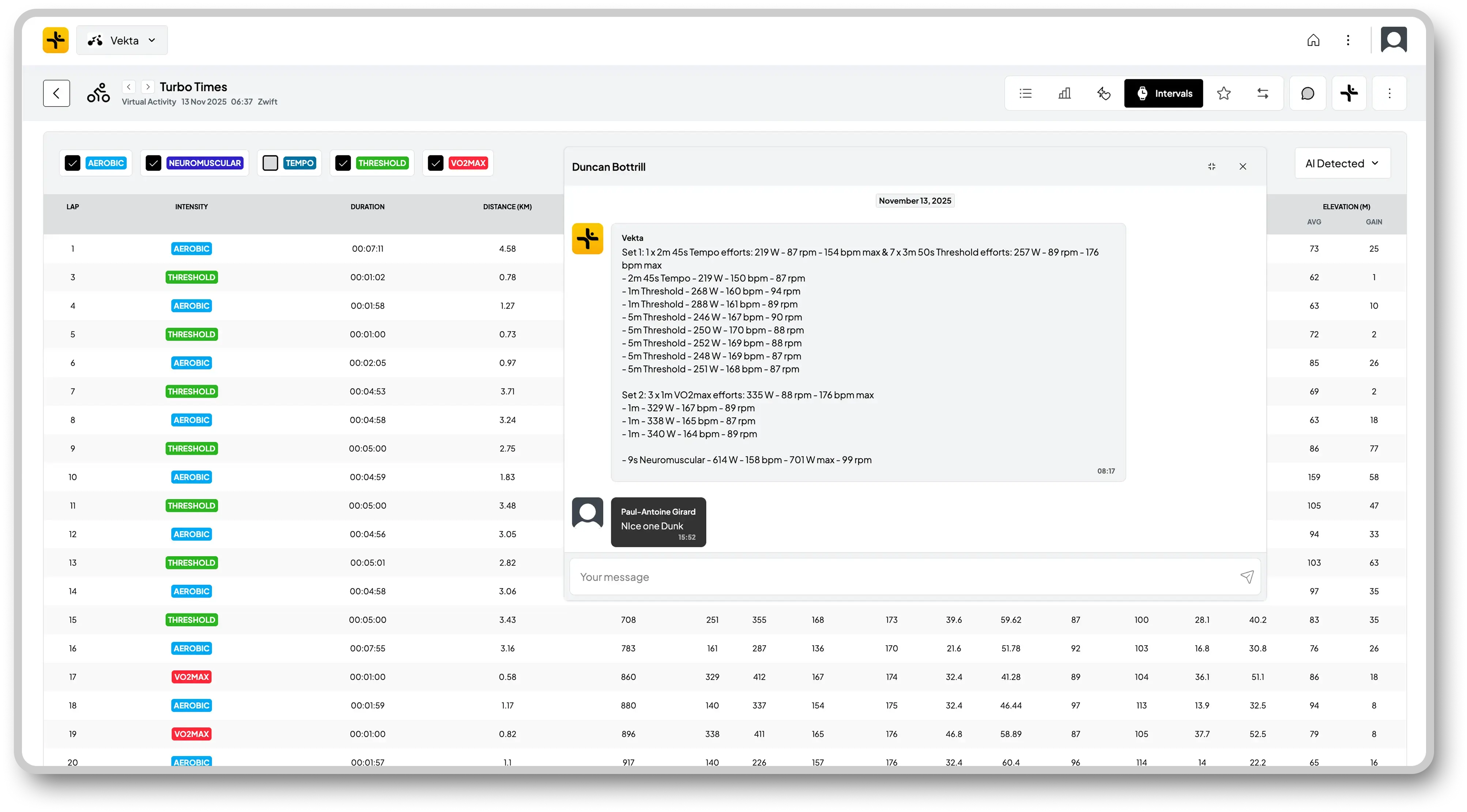Select the Intervals tab
This screenshot has width=1467, height=812.
(x=1163, y=93)
